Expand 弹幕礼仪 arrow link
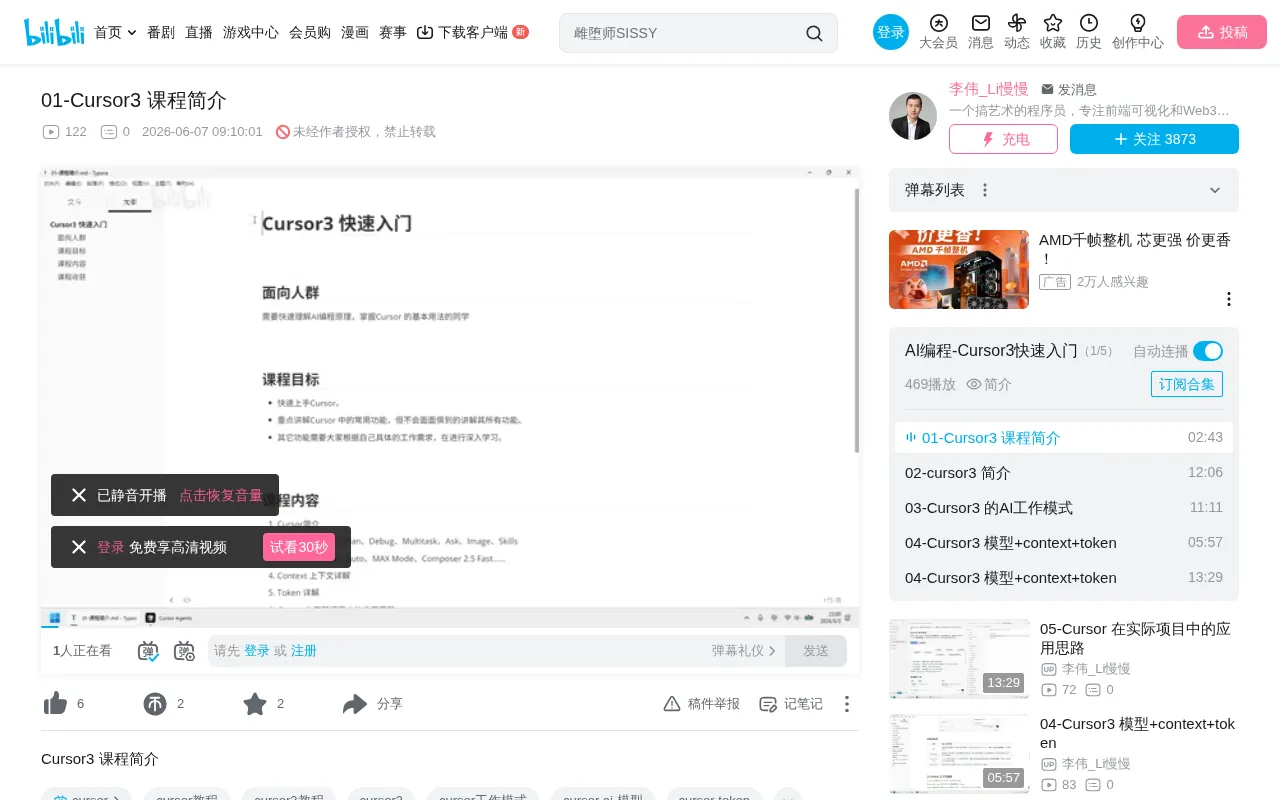Screen dimensions: 1280x800 [744, 651]
